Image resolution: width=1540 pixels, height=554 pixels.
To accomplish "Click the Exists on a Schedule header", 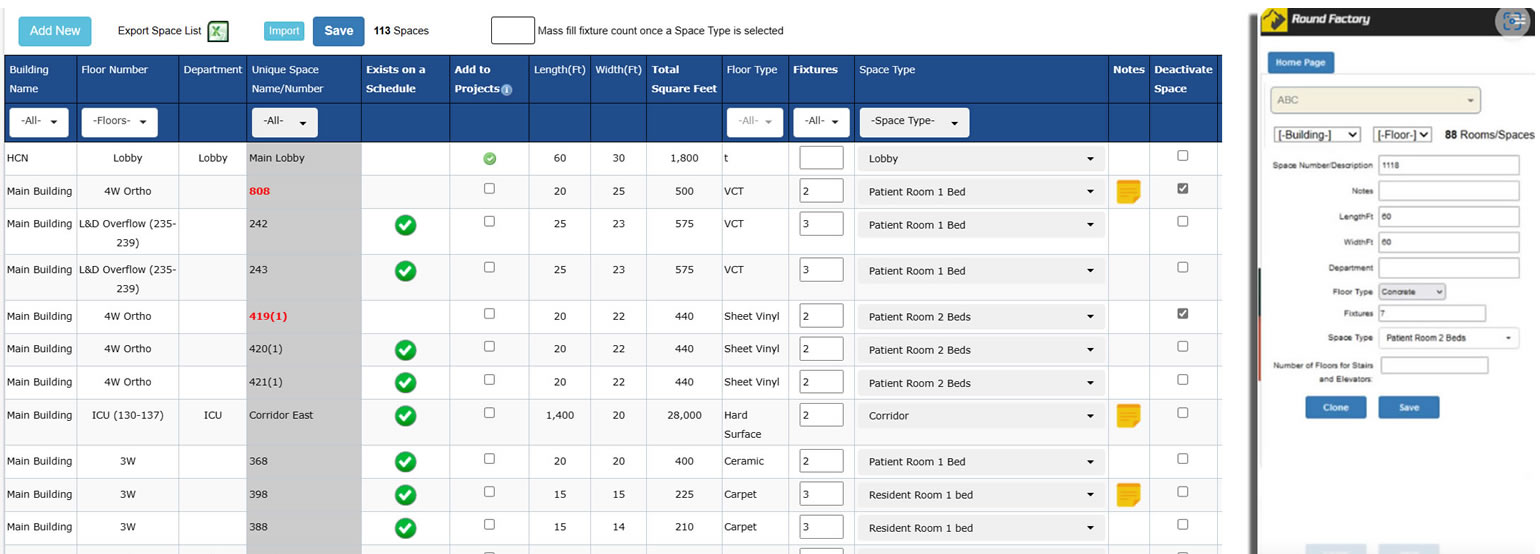I will click(396, 79).
